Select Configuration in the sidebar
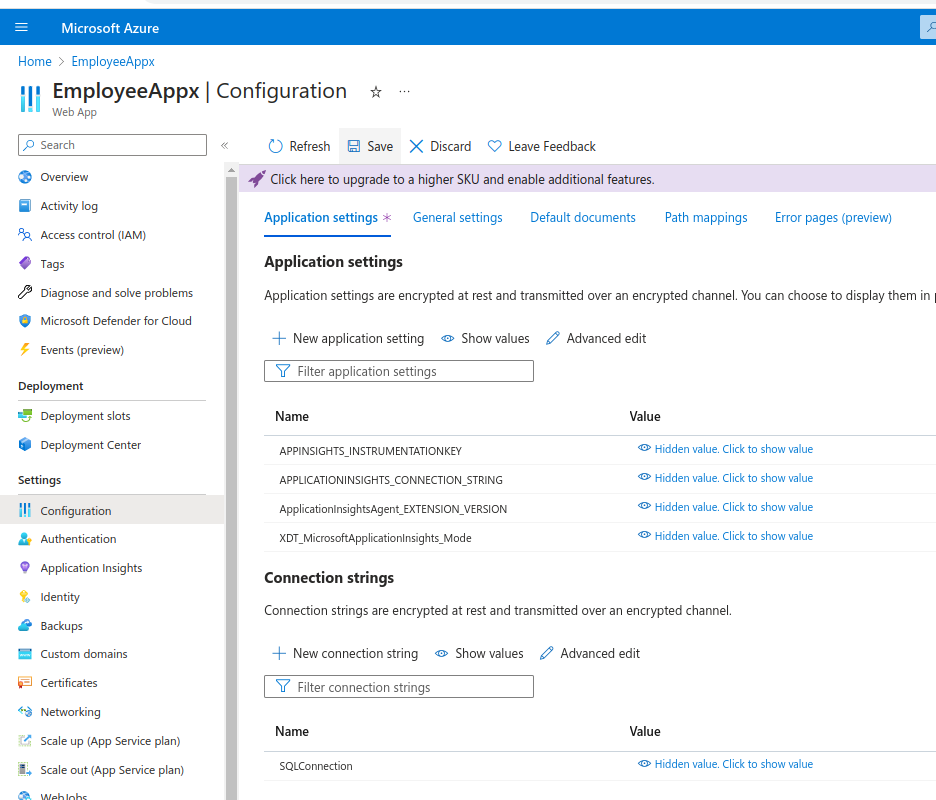This screenshot has width=936, height=800. [x=112, y=510]
